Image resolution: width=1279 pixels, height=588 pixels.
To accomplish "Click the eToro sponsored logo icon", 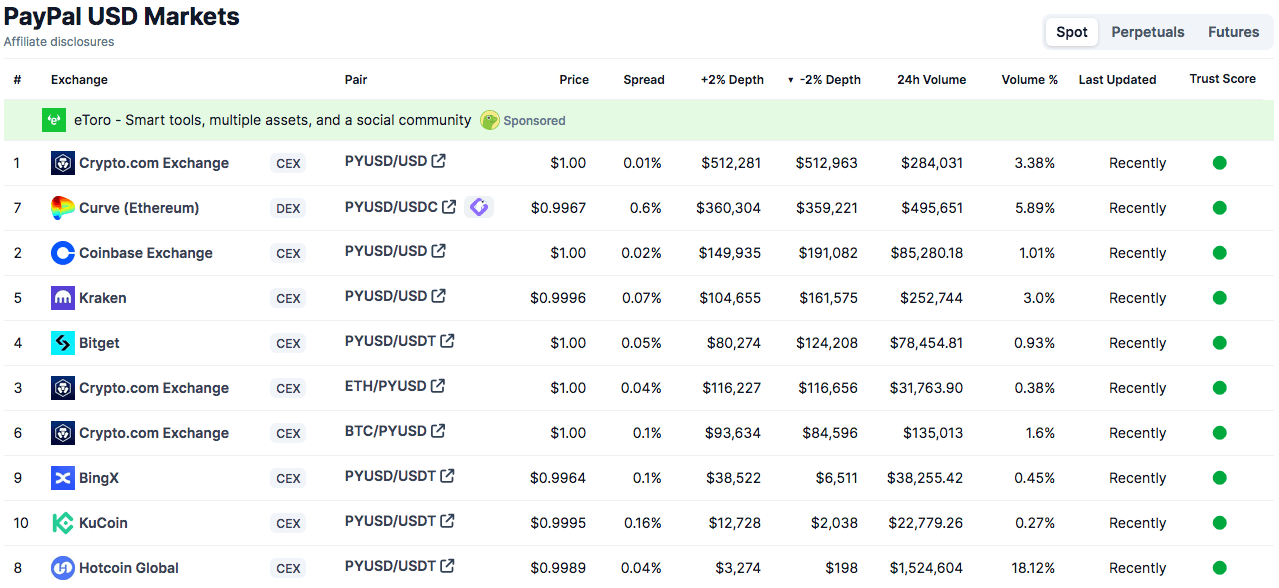I will [54, 120].
